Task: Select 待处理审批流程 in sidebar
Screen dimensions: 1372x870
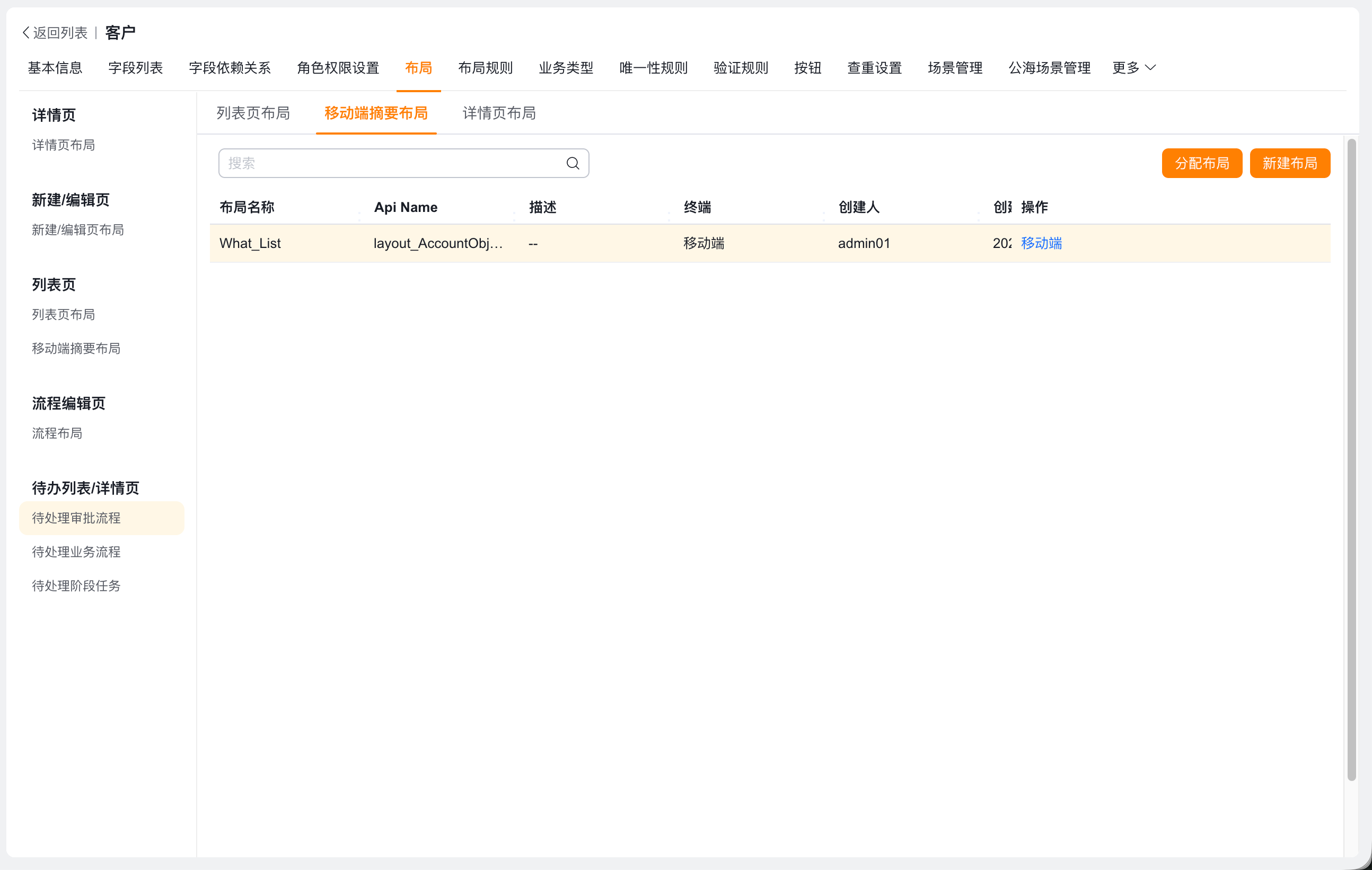Action: pos(102,518)
